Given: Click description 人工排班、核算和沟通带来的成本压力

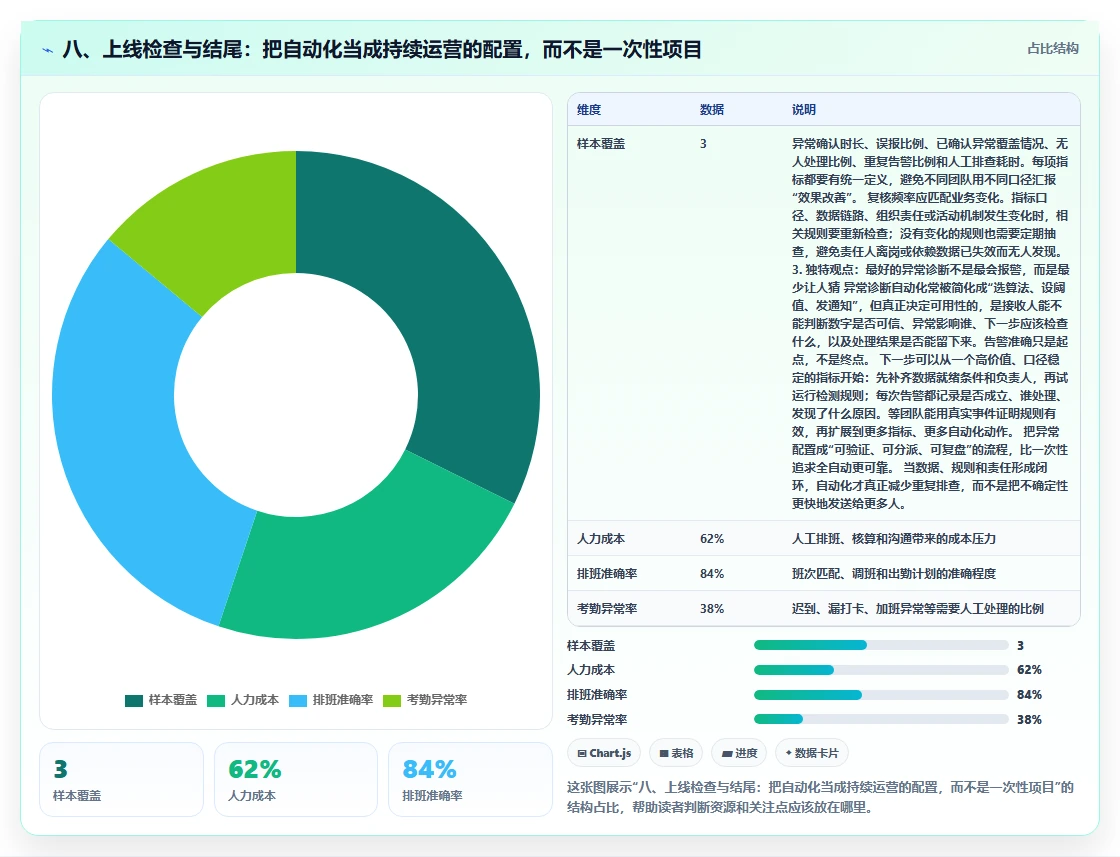Looking at the screenshot, I should [x=894, y=538].
